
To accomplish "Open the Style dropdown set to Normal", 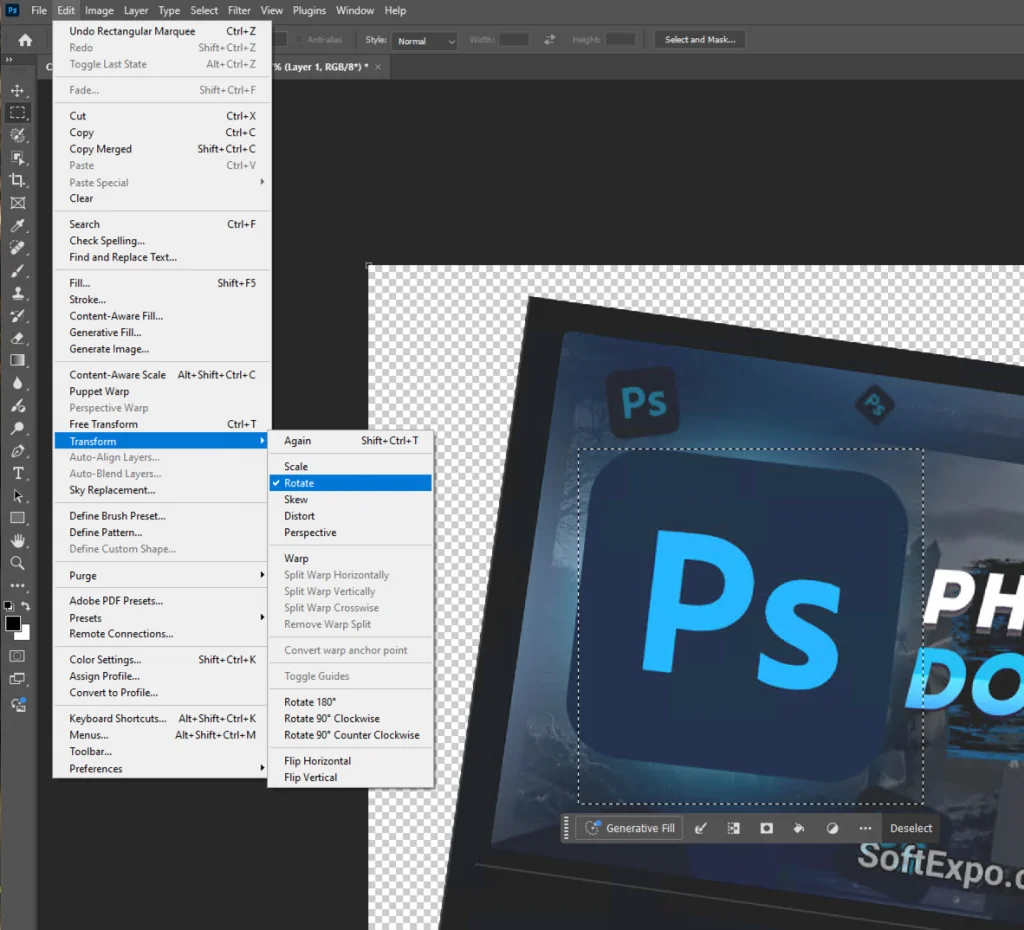I will [424, 41].
